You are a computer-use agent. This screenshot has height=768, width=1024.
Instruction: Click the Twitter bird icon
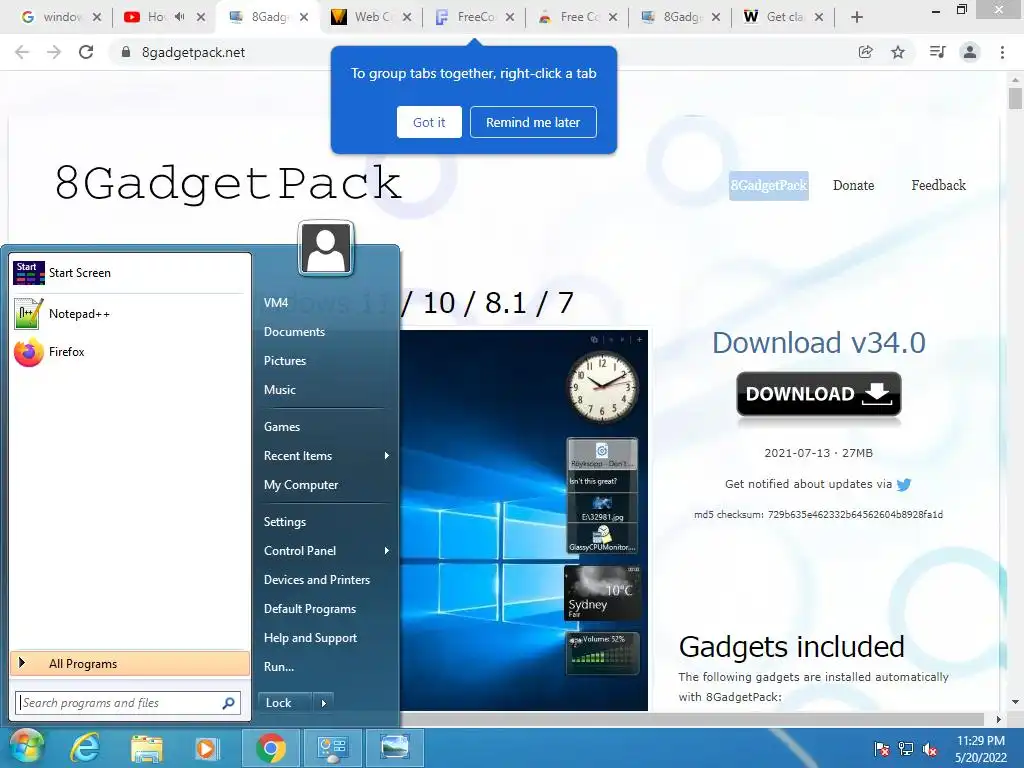coord(904,485)
